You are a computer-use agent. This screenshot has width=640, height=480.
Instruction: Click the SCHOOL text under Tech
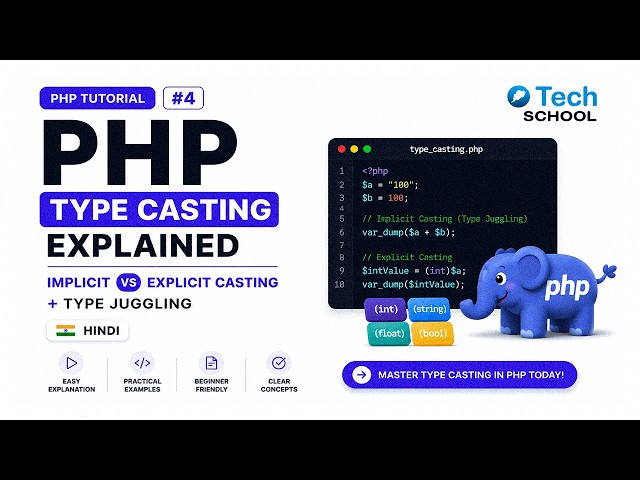[x=560, y=116]
